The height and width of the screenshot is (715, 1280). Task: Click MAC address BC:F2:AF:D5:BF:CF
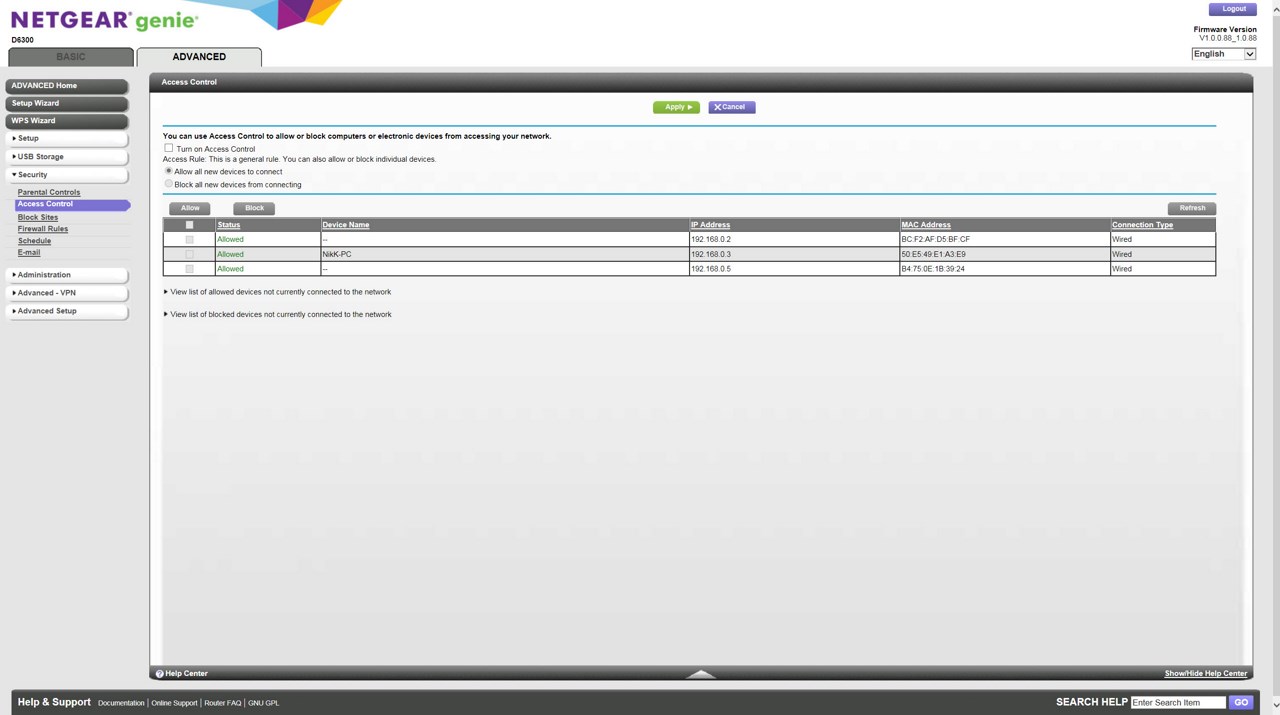935,240
